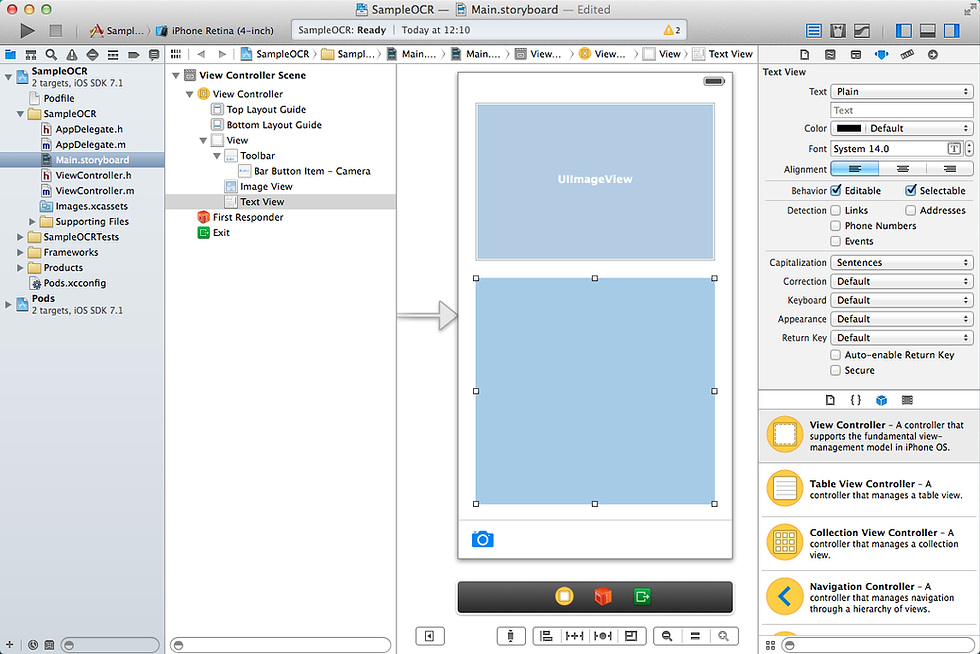The width and height of the screenshot is (980, 654).
Task: Show the Project navigator
Action: 11,54
